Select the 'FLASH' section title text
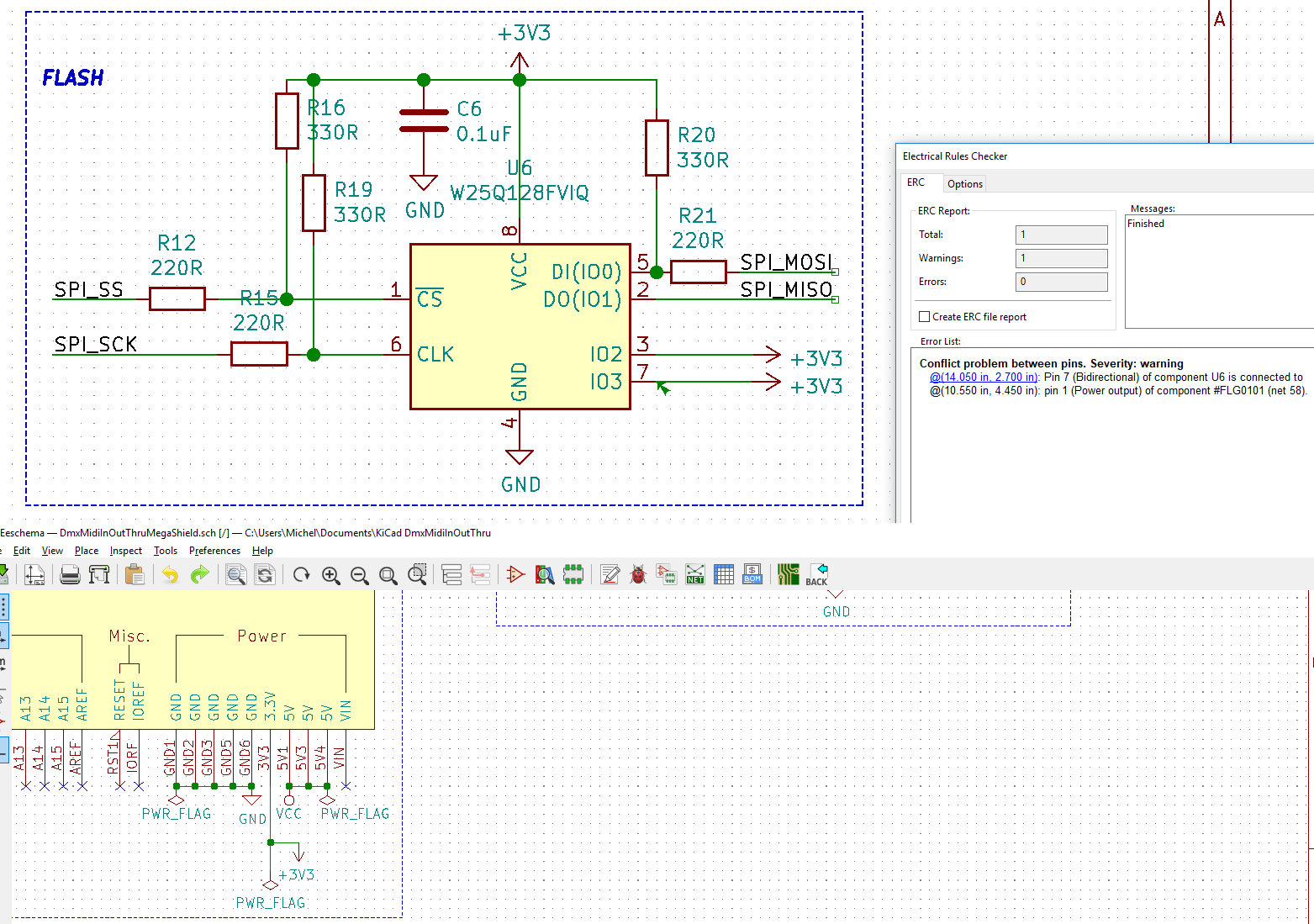The image size is (1314, 924). [x=73, y=78]
